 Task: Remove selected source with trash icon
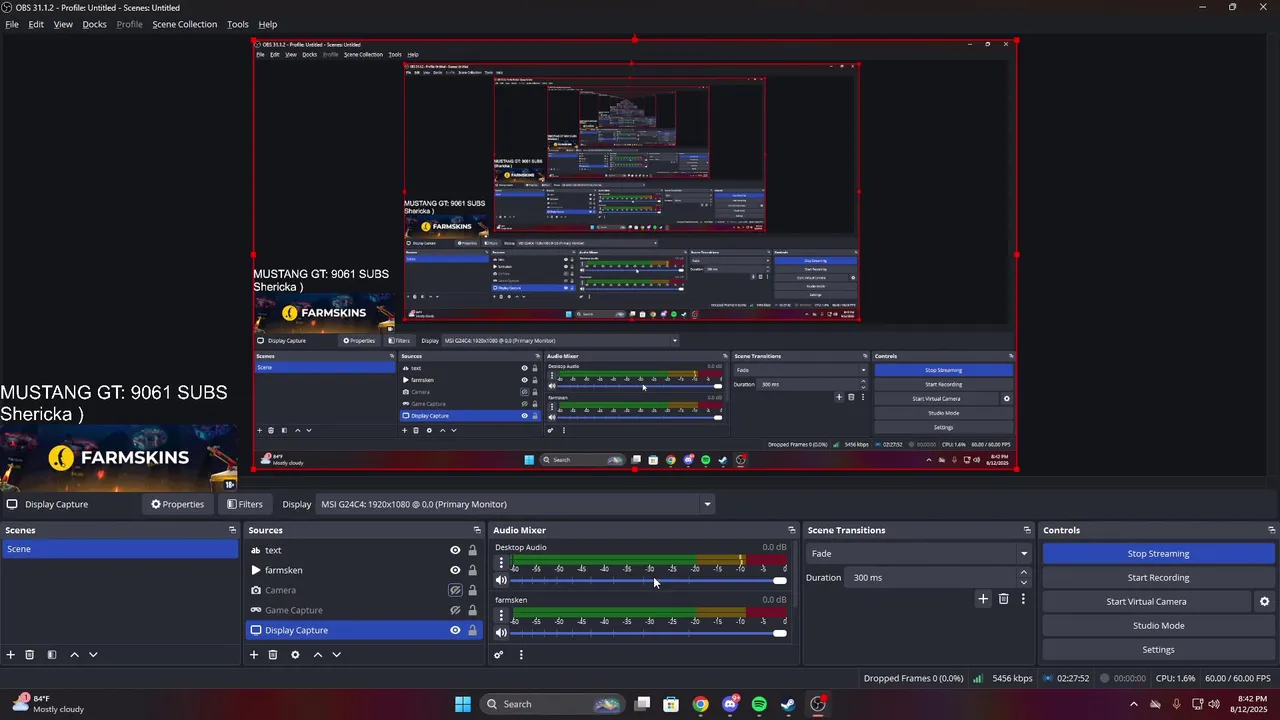[273, 655]
